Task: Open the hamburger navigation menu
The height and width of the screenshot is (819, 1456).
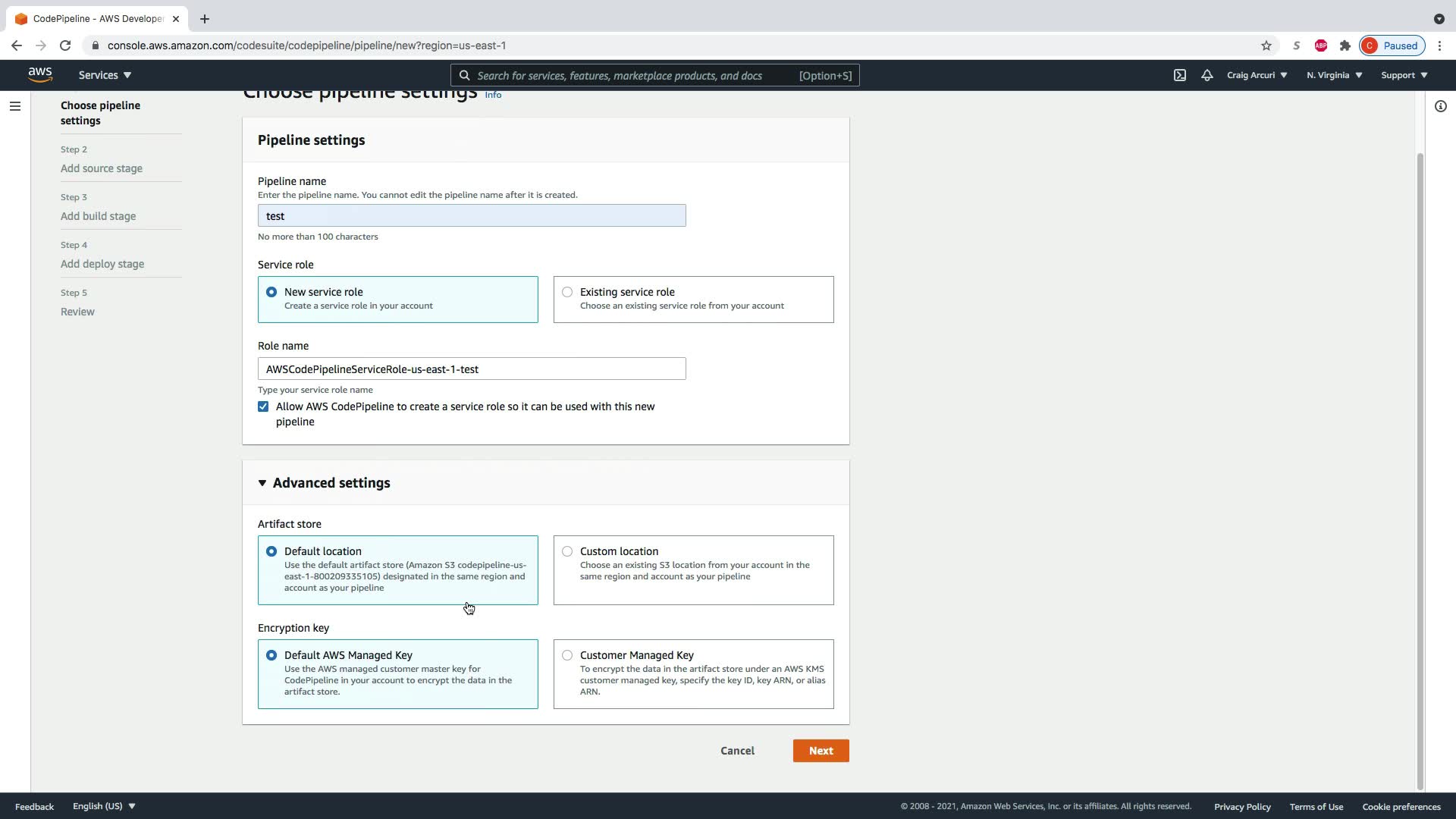Action: coord(14,106)
